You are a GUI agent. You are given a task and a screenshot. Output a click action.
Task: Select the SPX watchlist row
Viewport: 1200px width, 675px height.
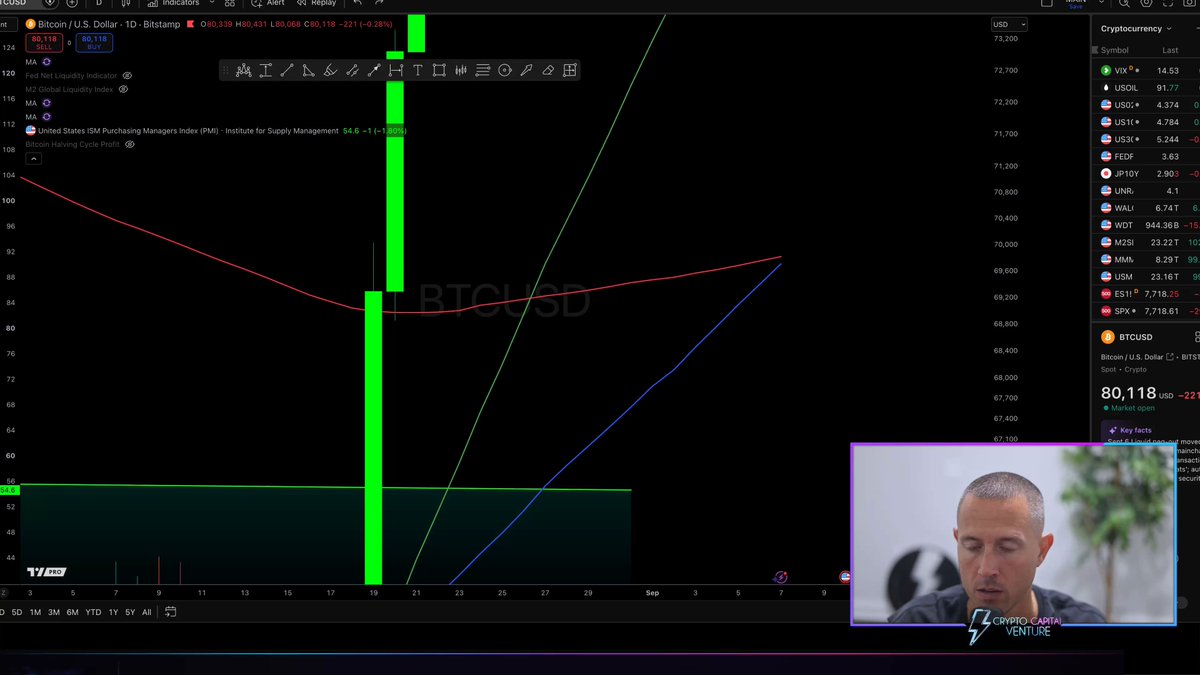(x=1146, y=311)
